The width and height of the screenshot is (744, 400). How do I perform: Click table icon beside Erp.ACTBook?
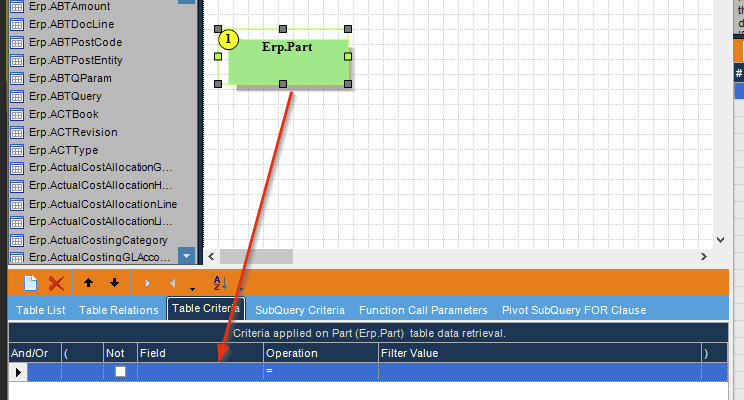click(x=17, y=115)
